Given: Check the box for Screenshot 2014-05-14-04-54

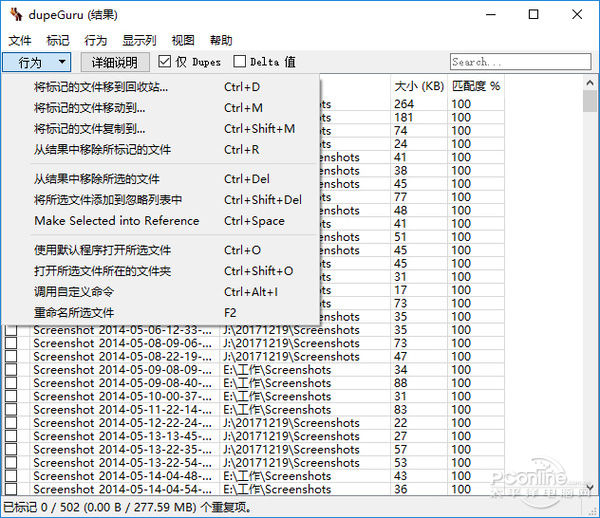Looking at the screenshot, I should point(11,489).
